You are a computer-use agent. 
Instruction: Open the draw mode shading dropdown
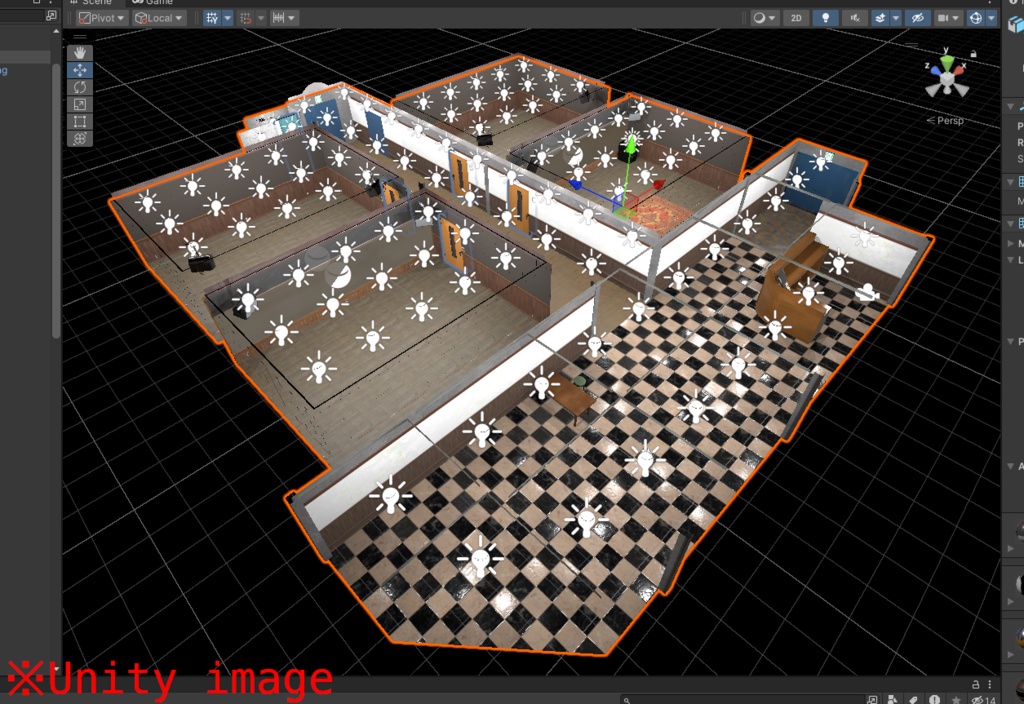coord(763,18)
